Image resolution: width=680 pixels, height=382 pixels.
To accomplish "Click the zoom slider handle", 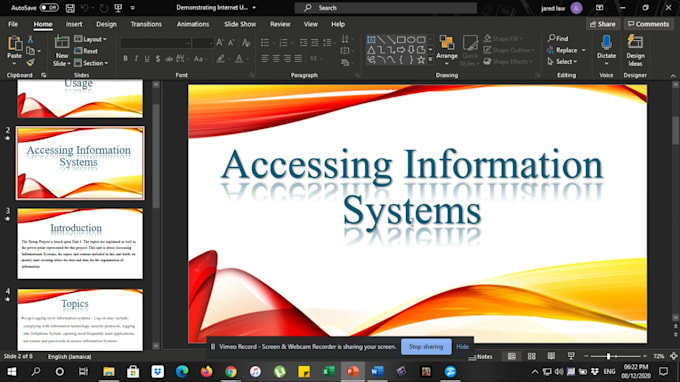I will pyautogui.click(x=608, y=356).
